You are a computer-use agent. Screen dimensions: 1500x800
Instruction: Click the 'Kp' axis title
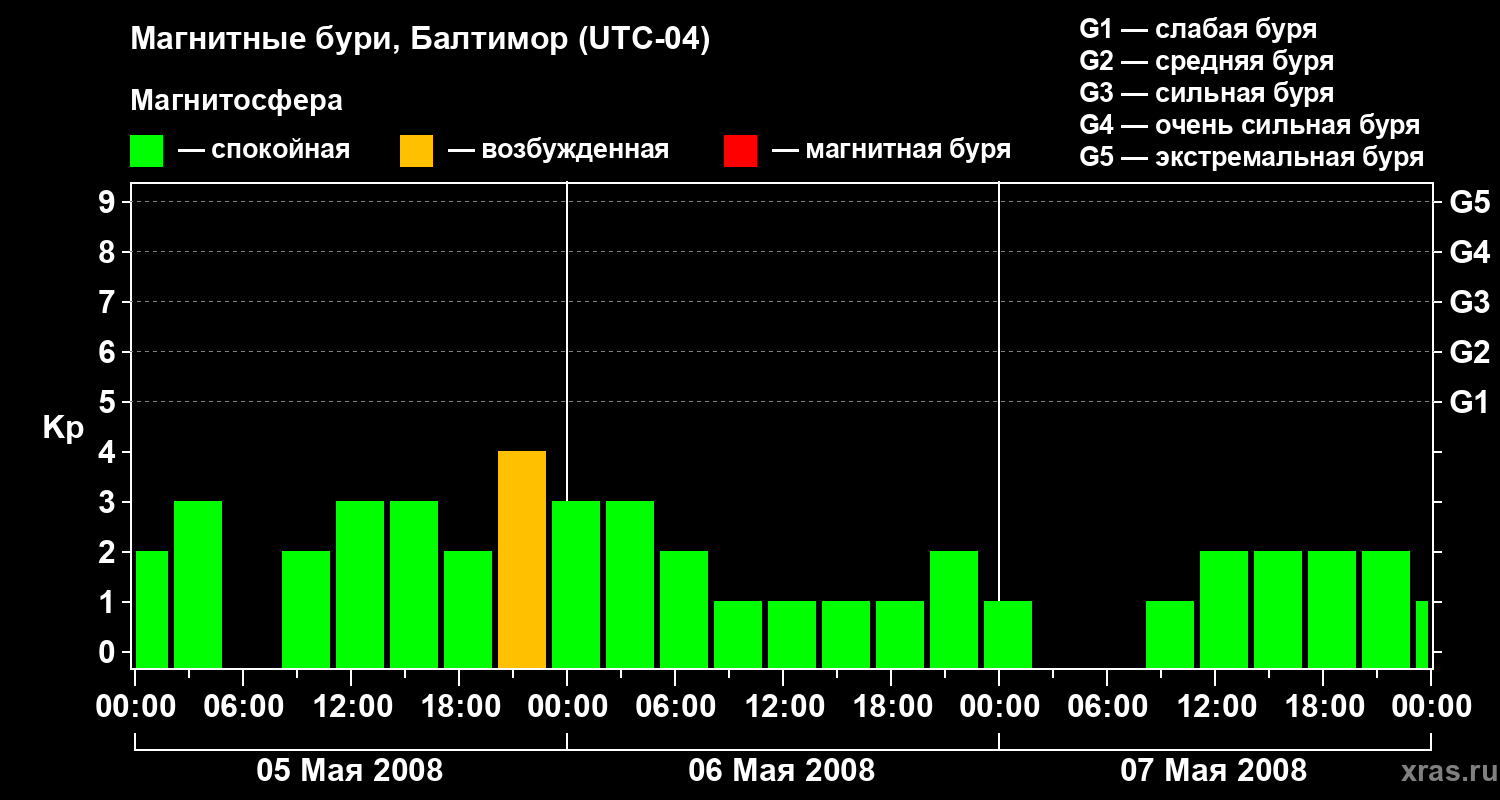pyautogui.click(x=63, y=428)
